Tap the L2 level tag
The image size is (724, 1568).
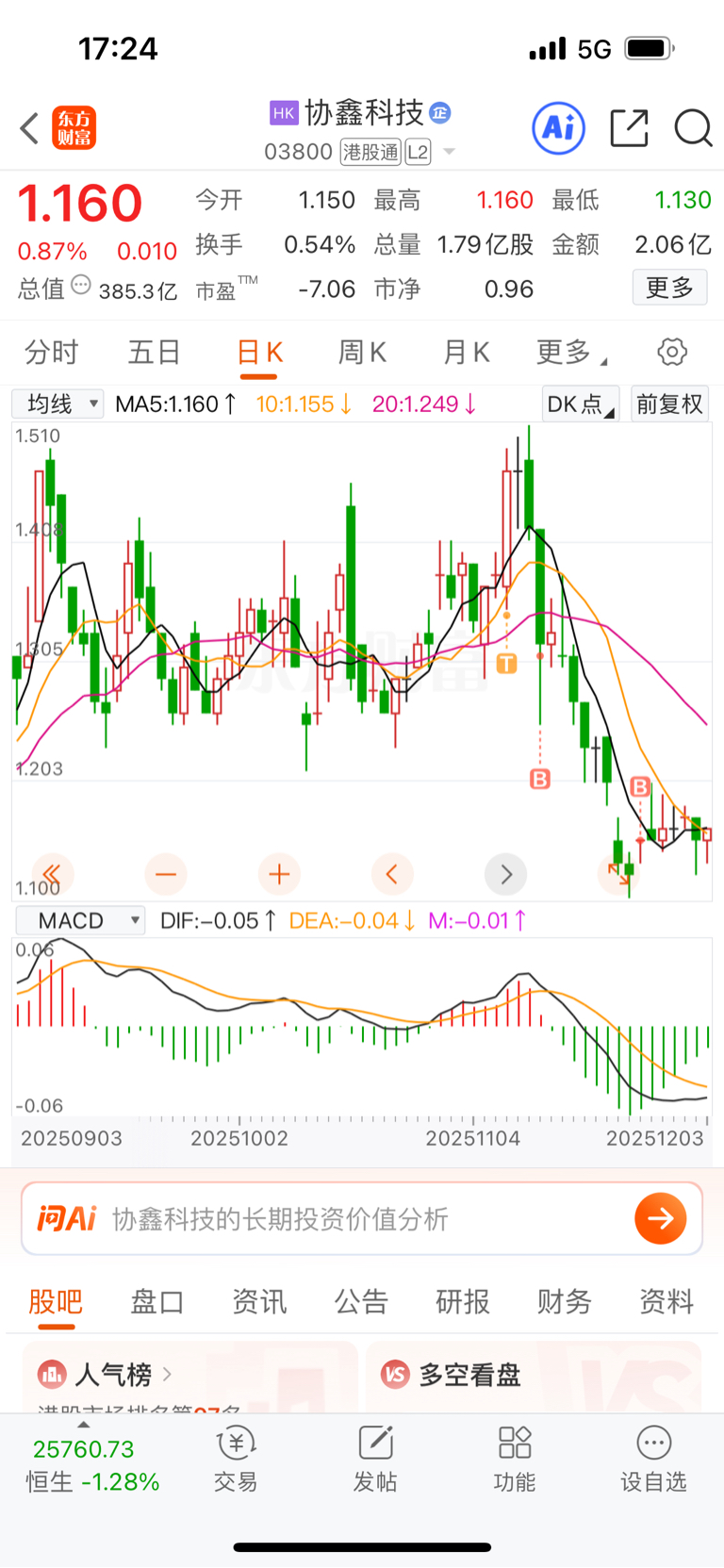click(x=418, y=152)
